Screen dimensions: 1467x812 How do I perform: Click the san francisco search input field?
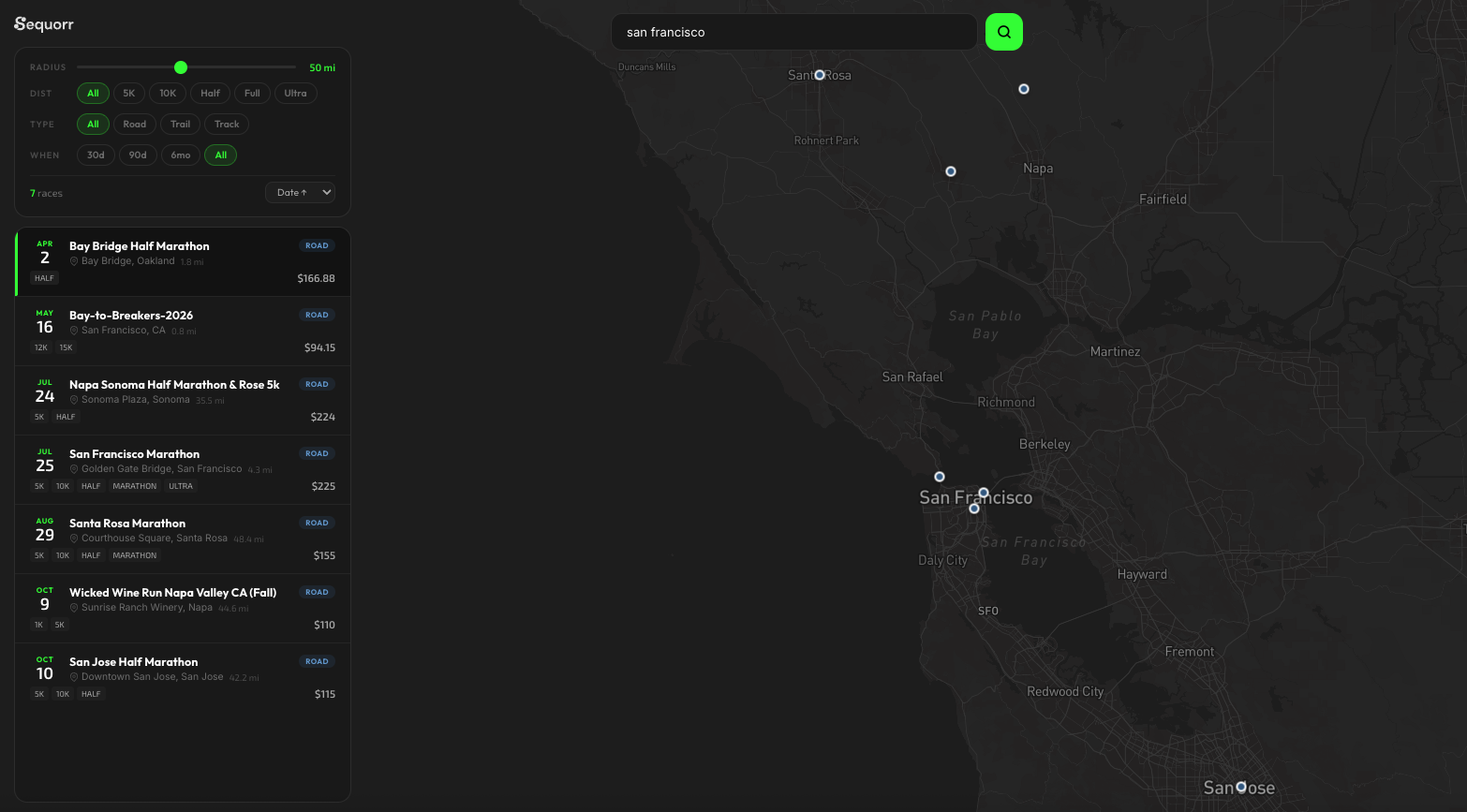(793, 31)
